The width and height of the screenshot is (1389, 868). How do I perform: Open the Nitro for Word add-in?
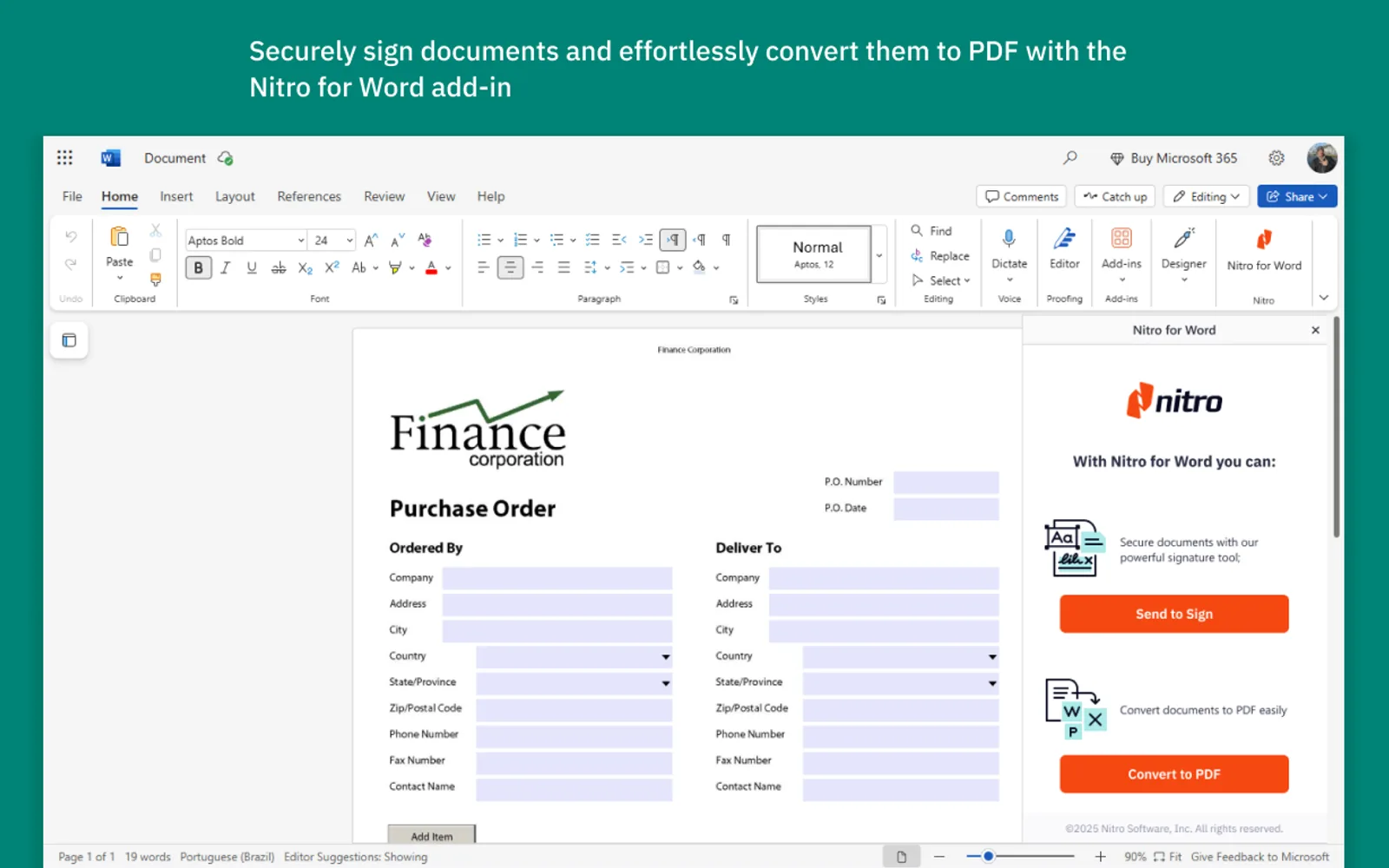pos(1264,251)
